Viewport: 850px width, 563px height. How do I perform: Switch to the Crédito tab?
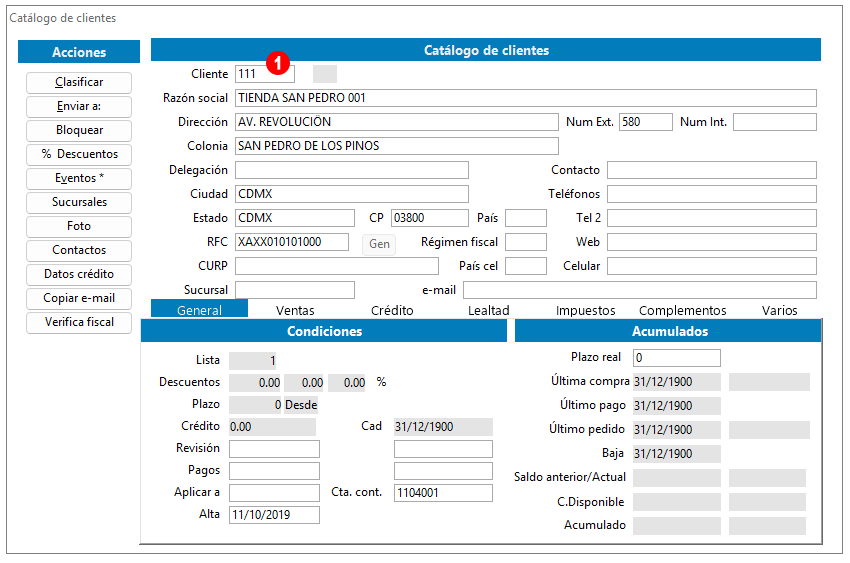pyautogui.click(x=392, y=310)
